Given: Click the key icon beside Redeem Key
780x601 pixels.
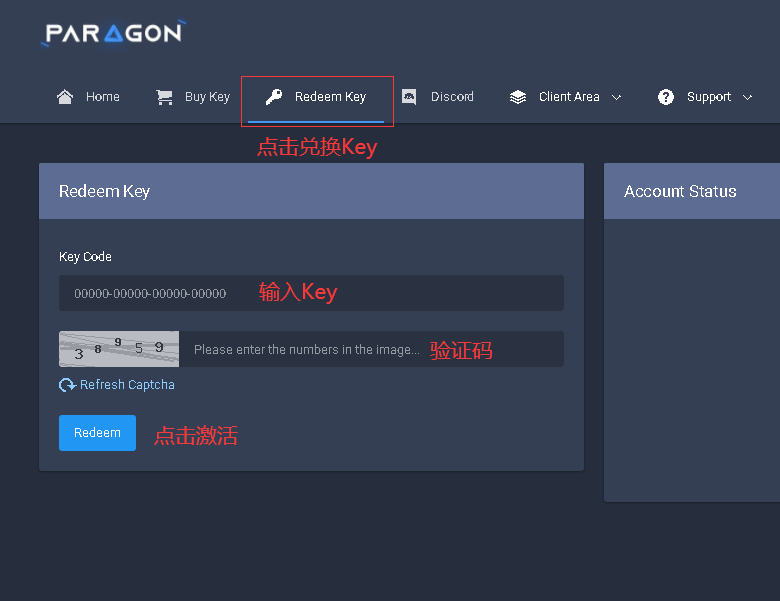Looking at the screenshot, I should click(274, 97).
